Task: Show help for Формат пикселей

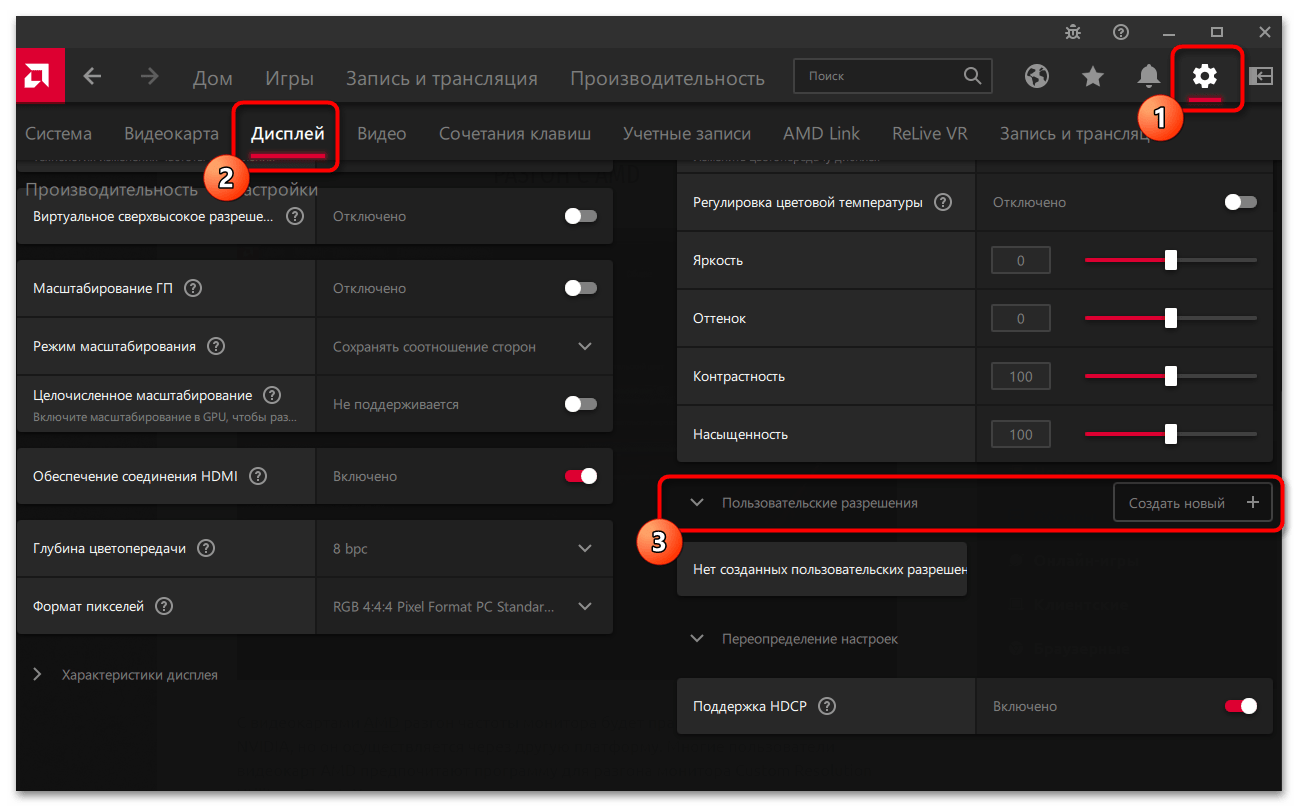Action: click(163, 606)
